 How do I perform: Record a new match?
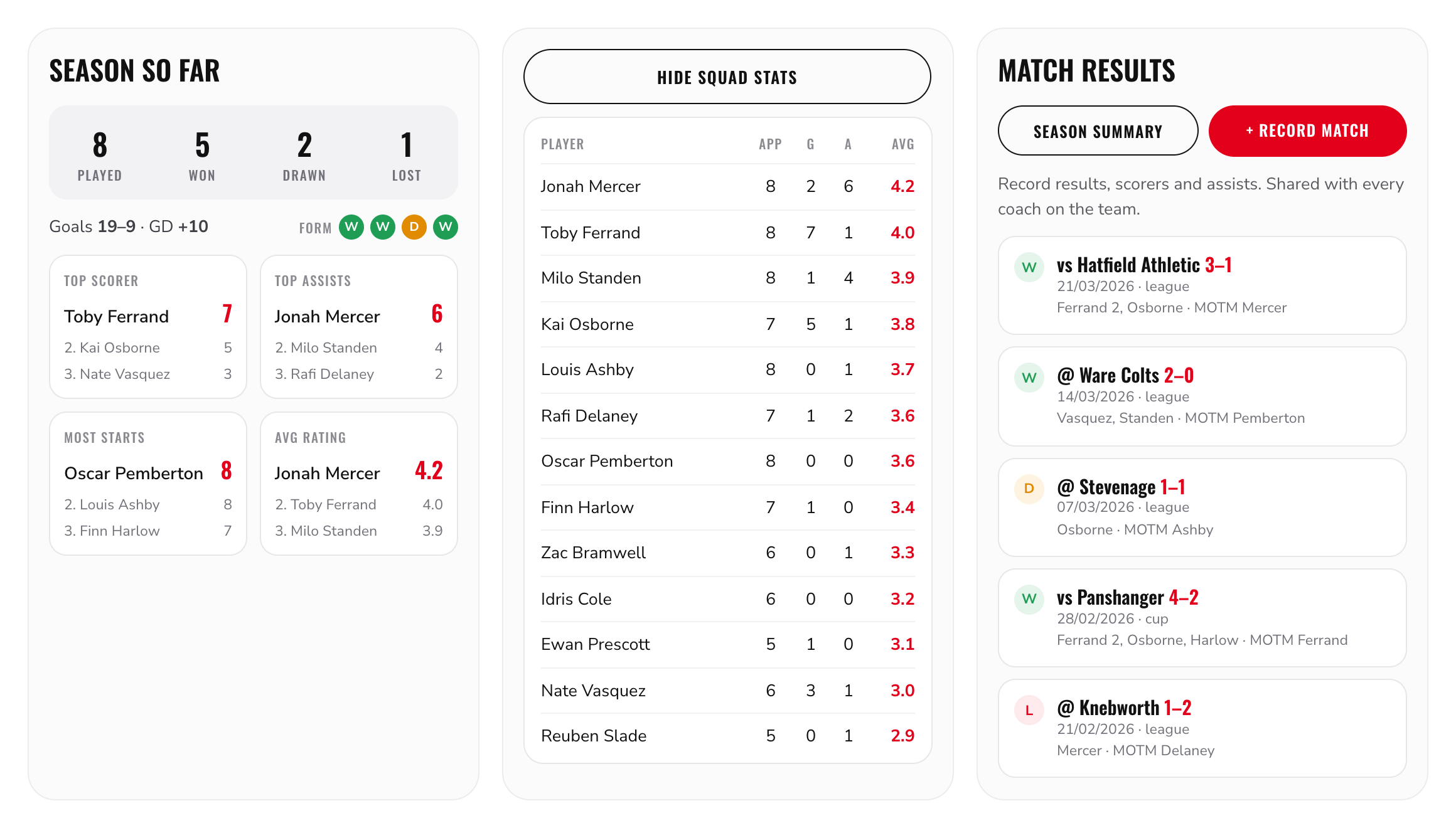(1308, 131)
